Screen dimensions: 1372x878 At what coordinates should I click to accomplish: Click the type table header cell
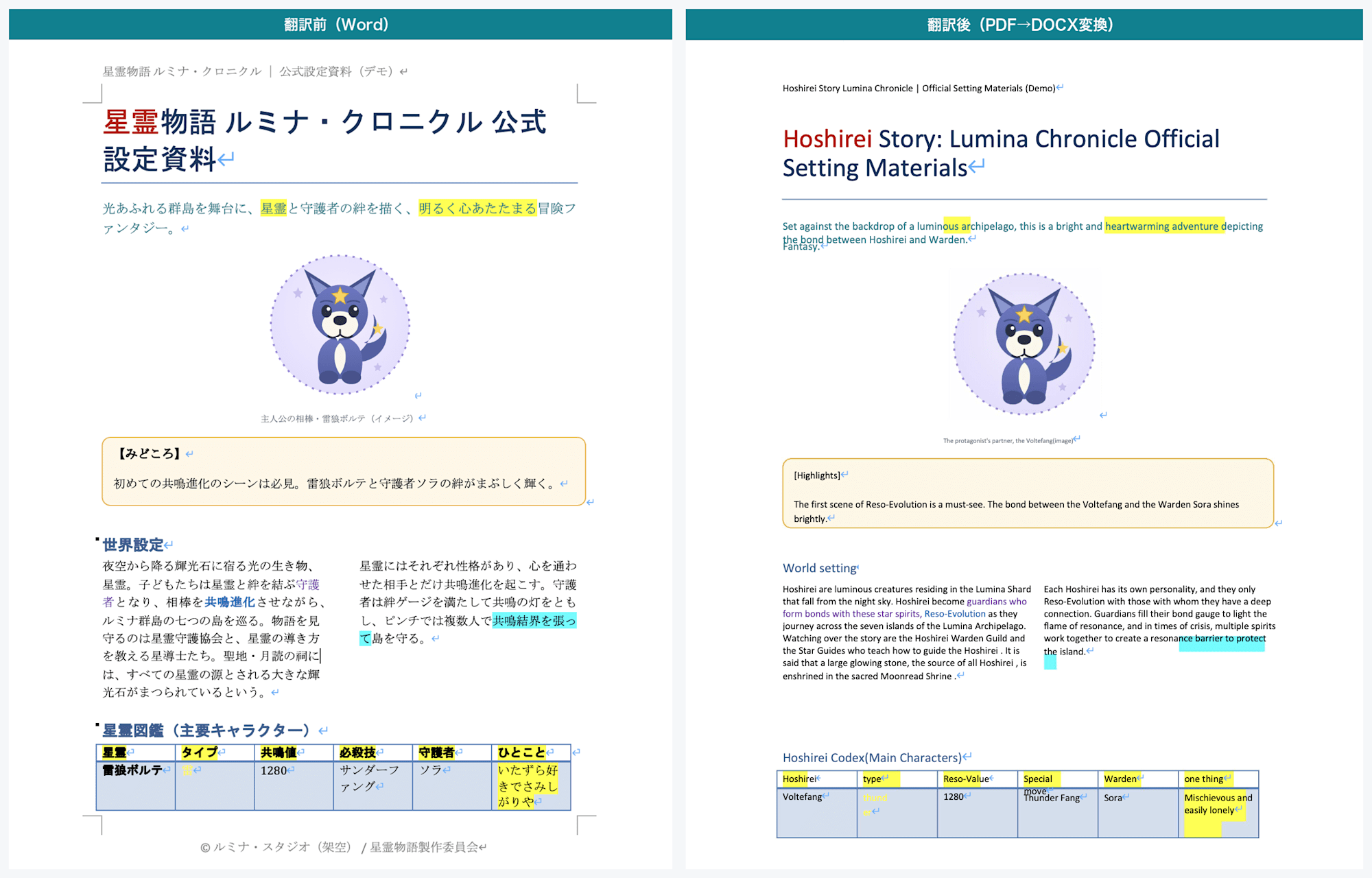point(897,779)
